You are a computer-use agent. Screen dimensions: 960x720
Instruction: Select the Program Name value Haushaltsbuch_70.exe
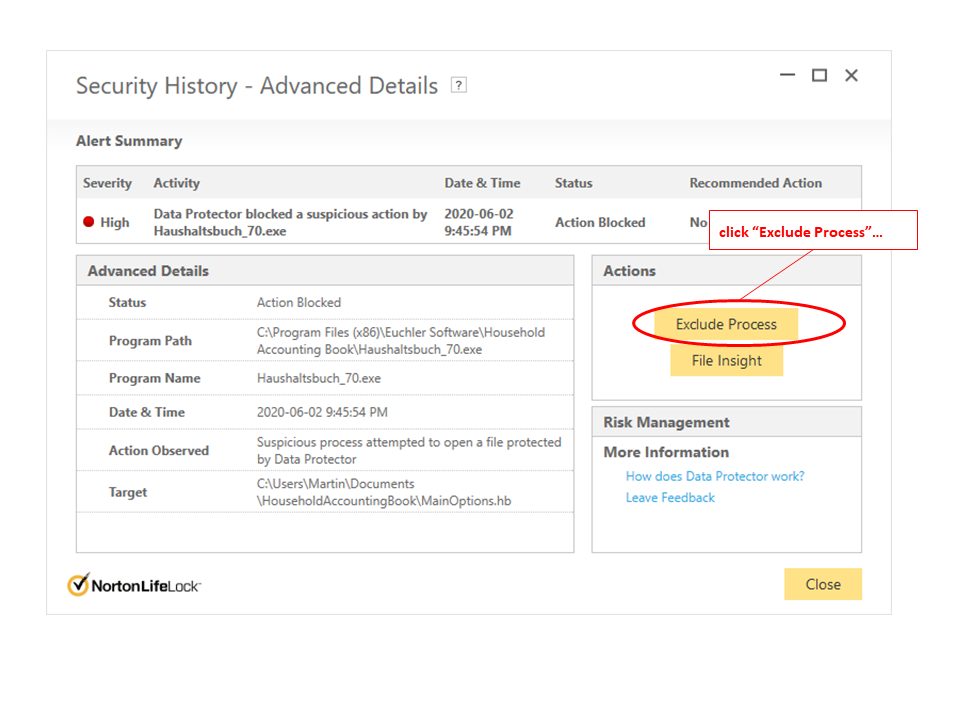318,378
